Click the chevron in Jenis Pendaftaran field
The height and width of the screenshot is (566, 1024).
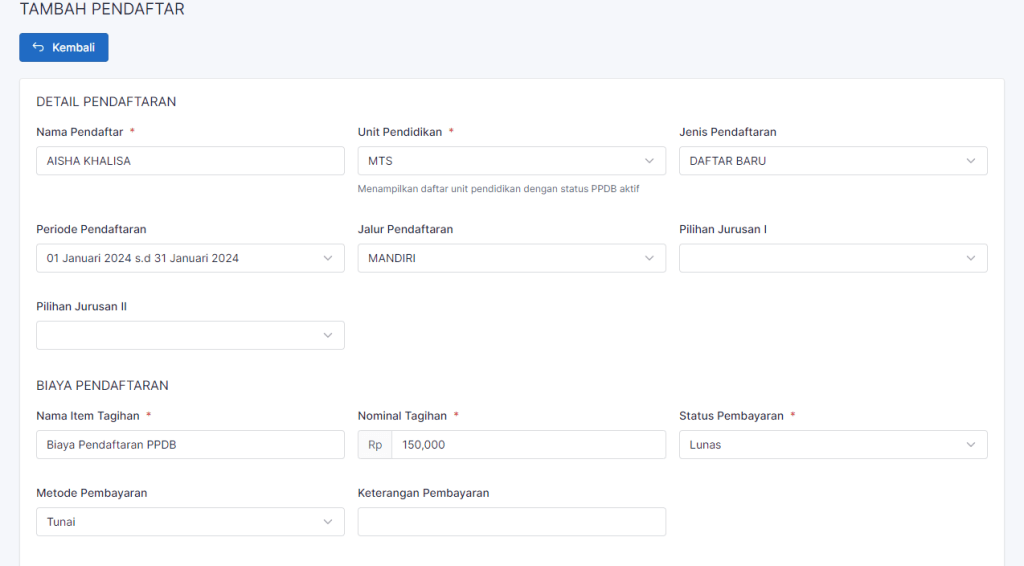[x=970, y=161]
